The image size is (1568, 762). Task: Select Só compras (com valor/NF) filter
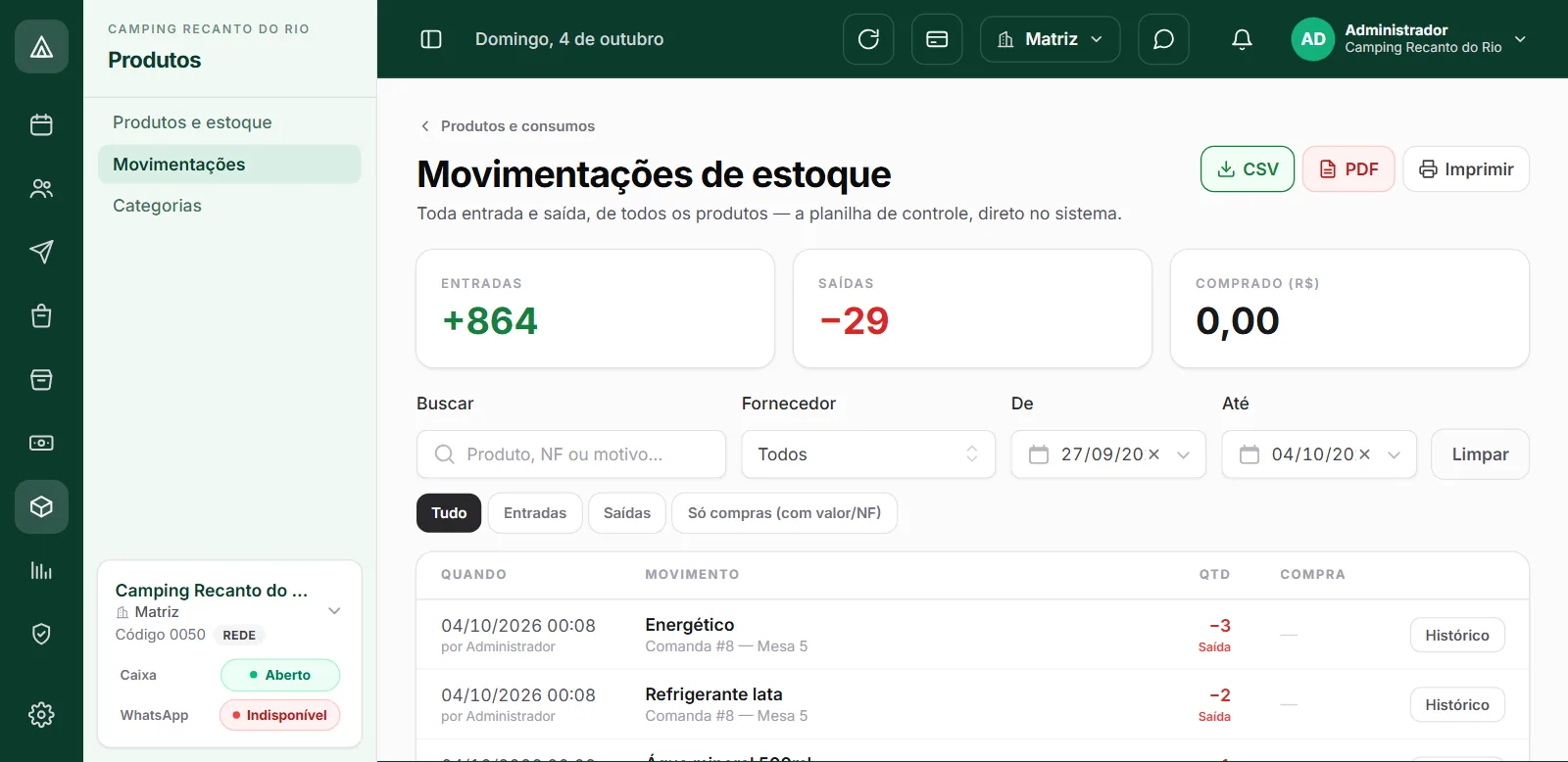click(784, 512)
